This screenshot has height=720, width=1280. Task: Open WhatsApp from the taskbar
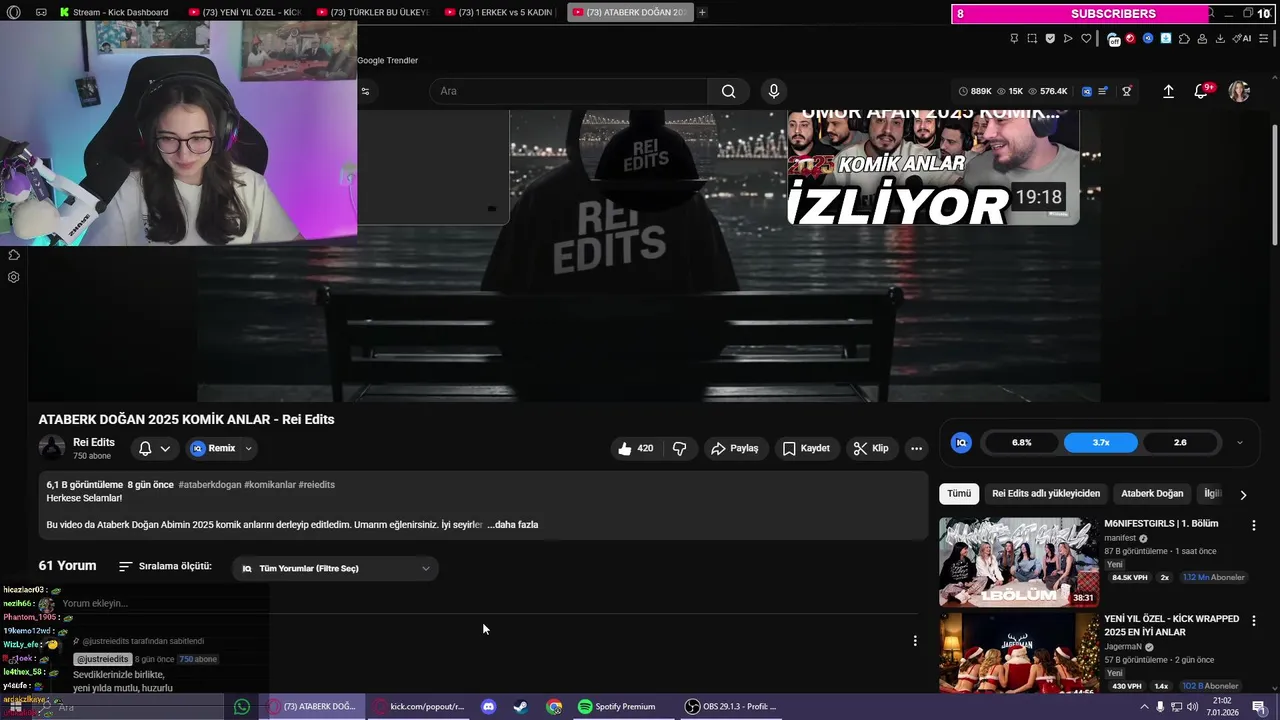242,707
